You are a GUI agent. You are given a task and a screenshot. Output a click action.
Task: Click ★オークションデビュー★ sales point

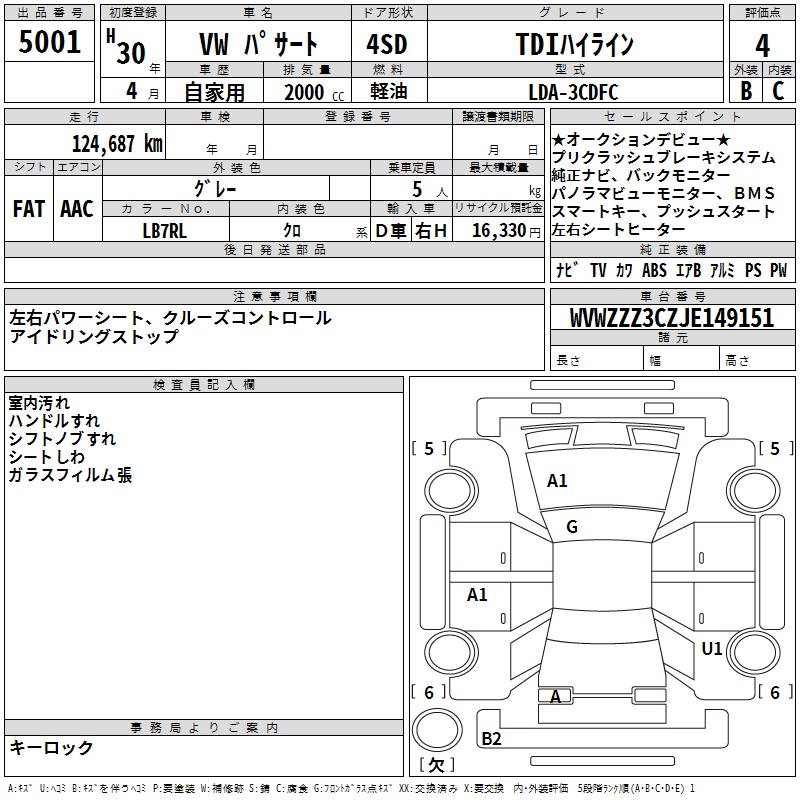click(x=641, y=139)
